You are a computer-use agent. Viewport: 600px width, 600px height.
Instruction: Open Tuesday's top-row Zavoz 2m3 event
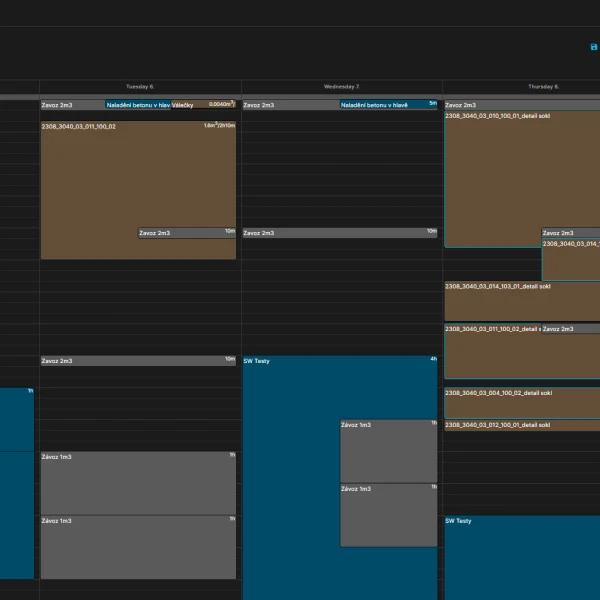pyautogui.click(x=73, y=105)
